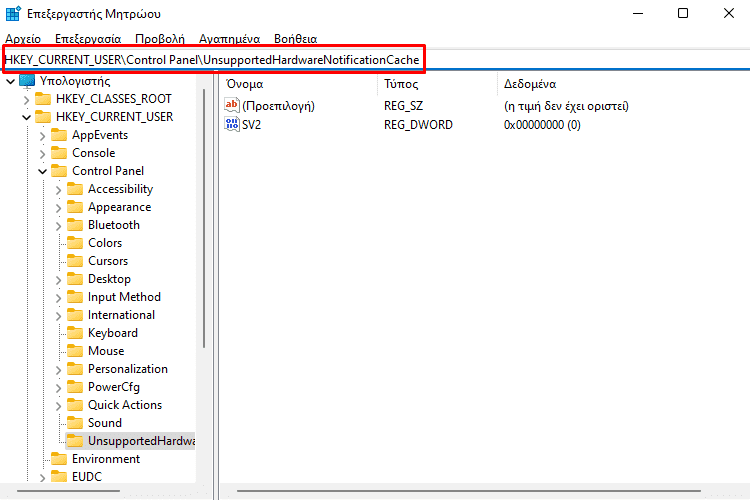Click the Appearance folder icon
Viewport: 750px width, 500px height.
[75, 207]
